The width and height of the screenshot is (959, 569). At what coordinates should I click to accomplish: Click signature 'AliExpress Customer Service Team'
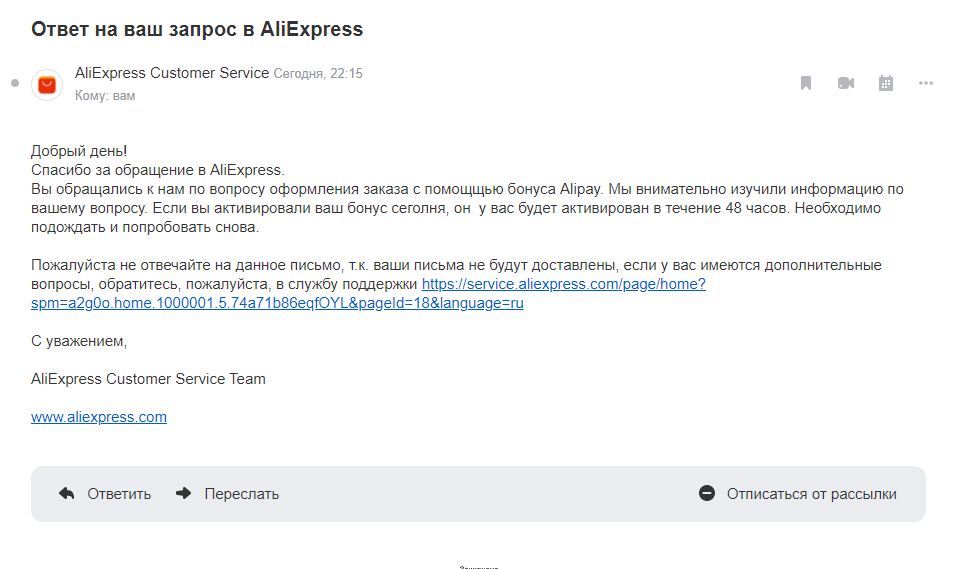point(149,379)
